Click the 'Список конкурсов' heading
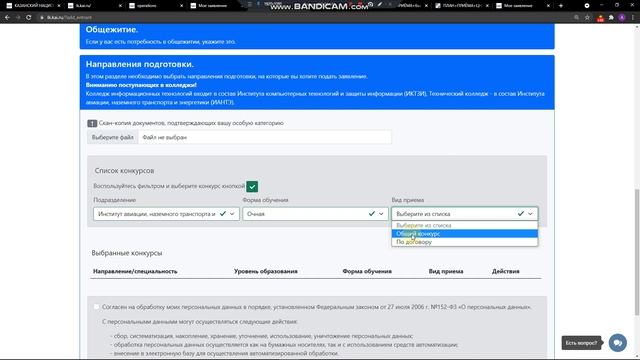Viewport: 640px width, 360px height. tap(124, 171)
